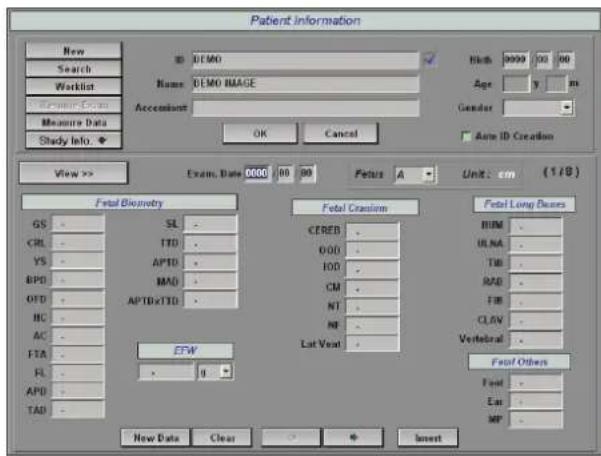This screenshot has height=456, width=601.
Task: Toggle the checkbox next to ID field
Action: tap(430, 59)
